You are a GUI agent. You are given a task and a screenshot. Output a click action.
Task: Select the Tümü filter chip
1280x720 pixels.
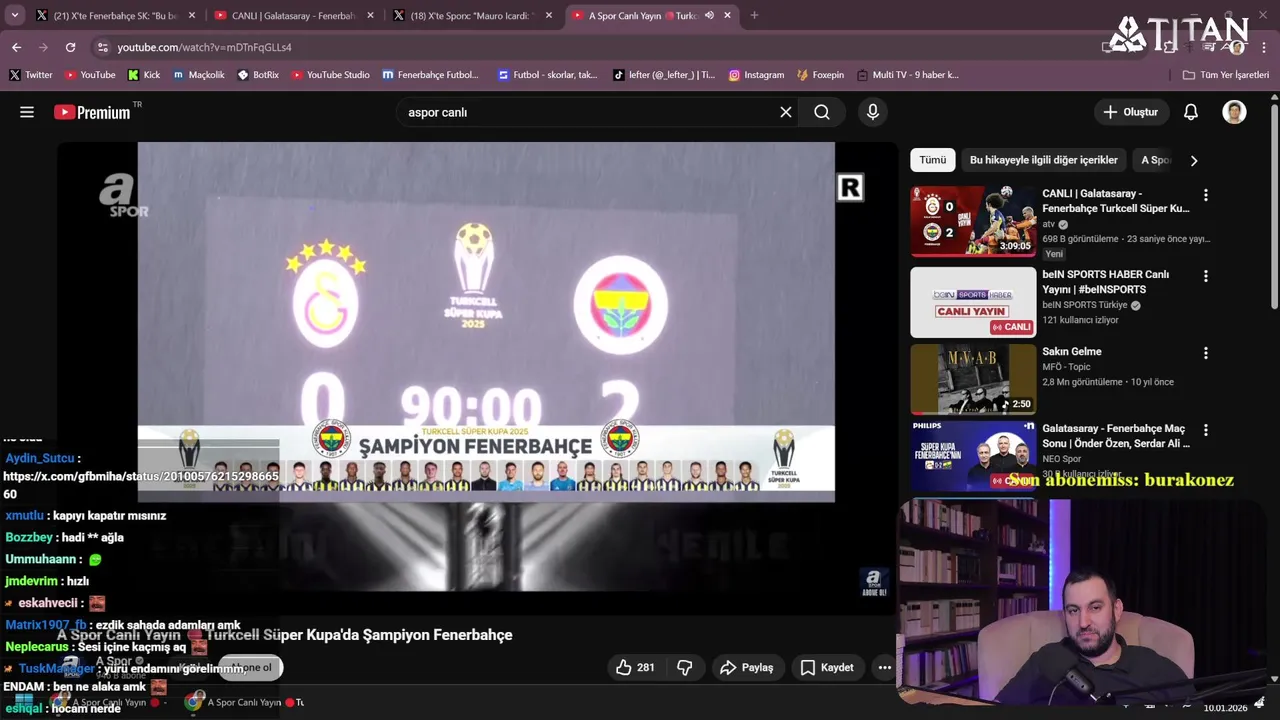pos(932,160)
